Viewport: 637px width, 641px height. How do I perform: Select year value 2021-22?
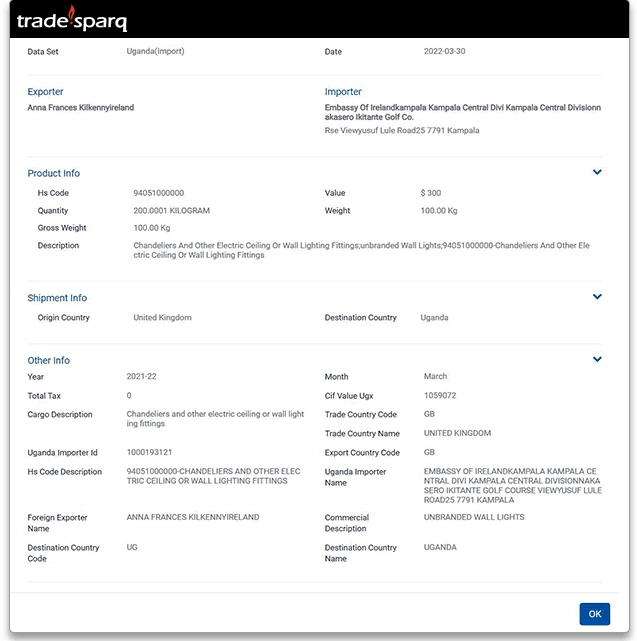(141, 377)
